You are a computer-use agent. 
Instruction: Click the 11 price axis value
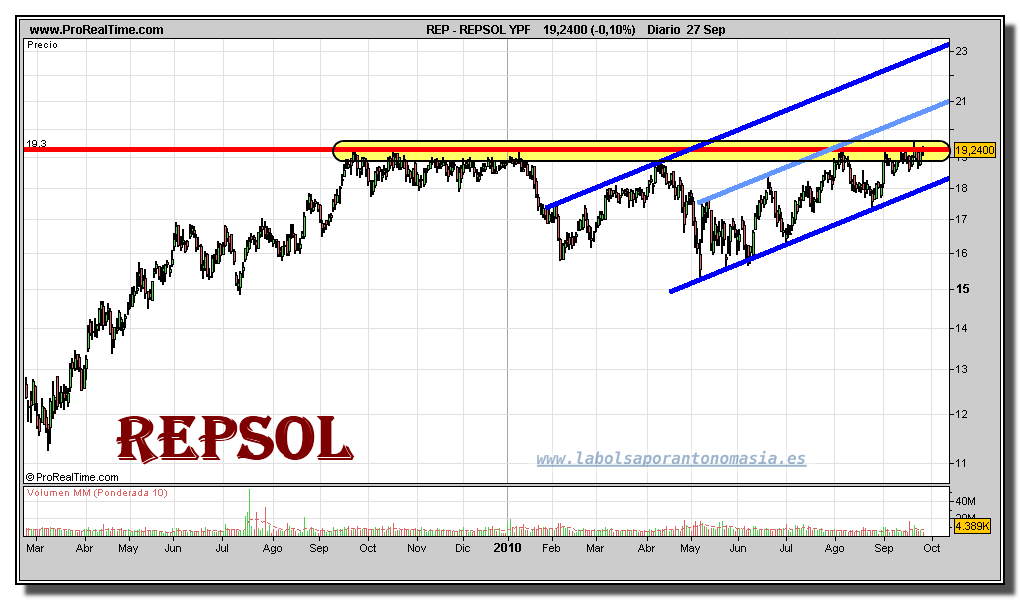(x=961, y=463)
